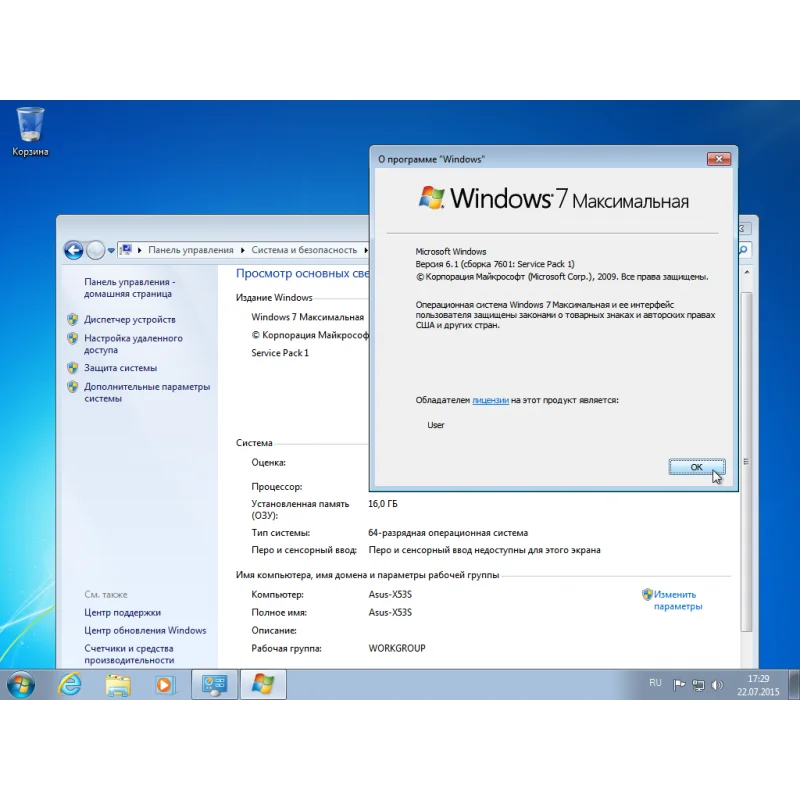Image resolution: width=800 pixels, height=800 pixels.
Task: Click the search magnifier icon in Control Panel
Action: click(743, 249)
